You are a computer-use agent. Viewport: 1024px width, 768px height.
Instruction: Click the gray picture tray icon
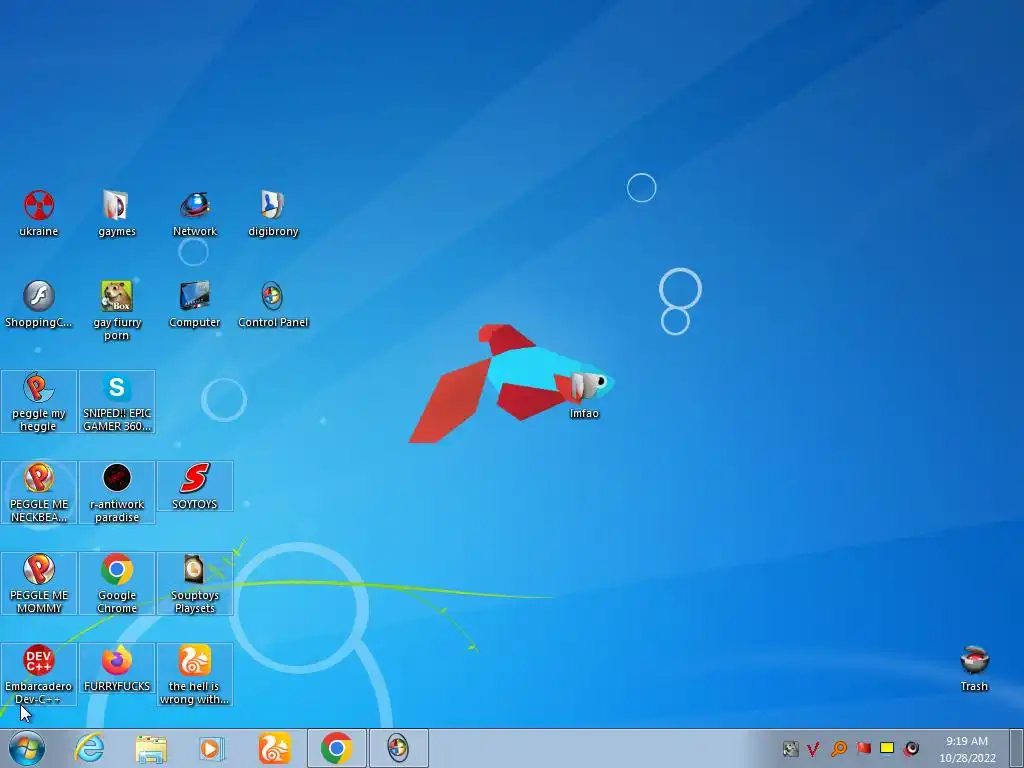pyautogui.click(x=790, y=748)
